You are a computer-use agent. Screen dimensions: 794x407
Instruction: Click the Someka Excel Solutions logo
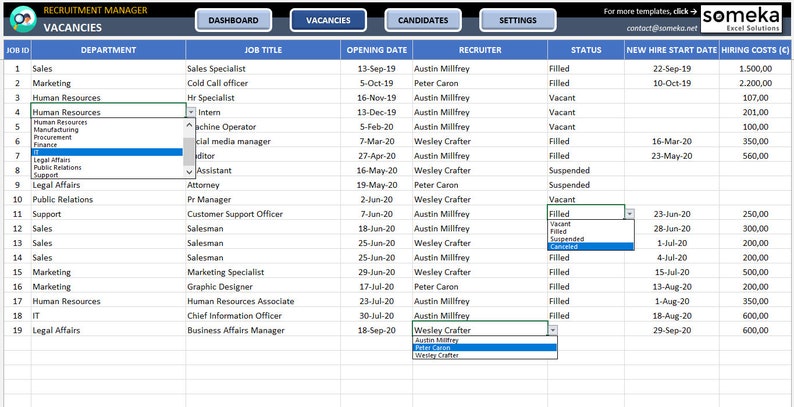(741, 19)
